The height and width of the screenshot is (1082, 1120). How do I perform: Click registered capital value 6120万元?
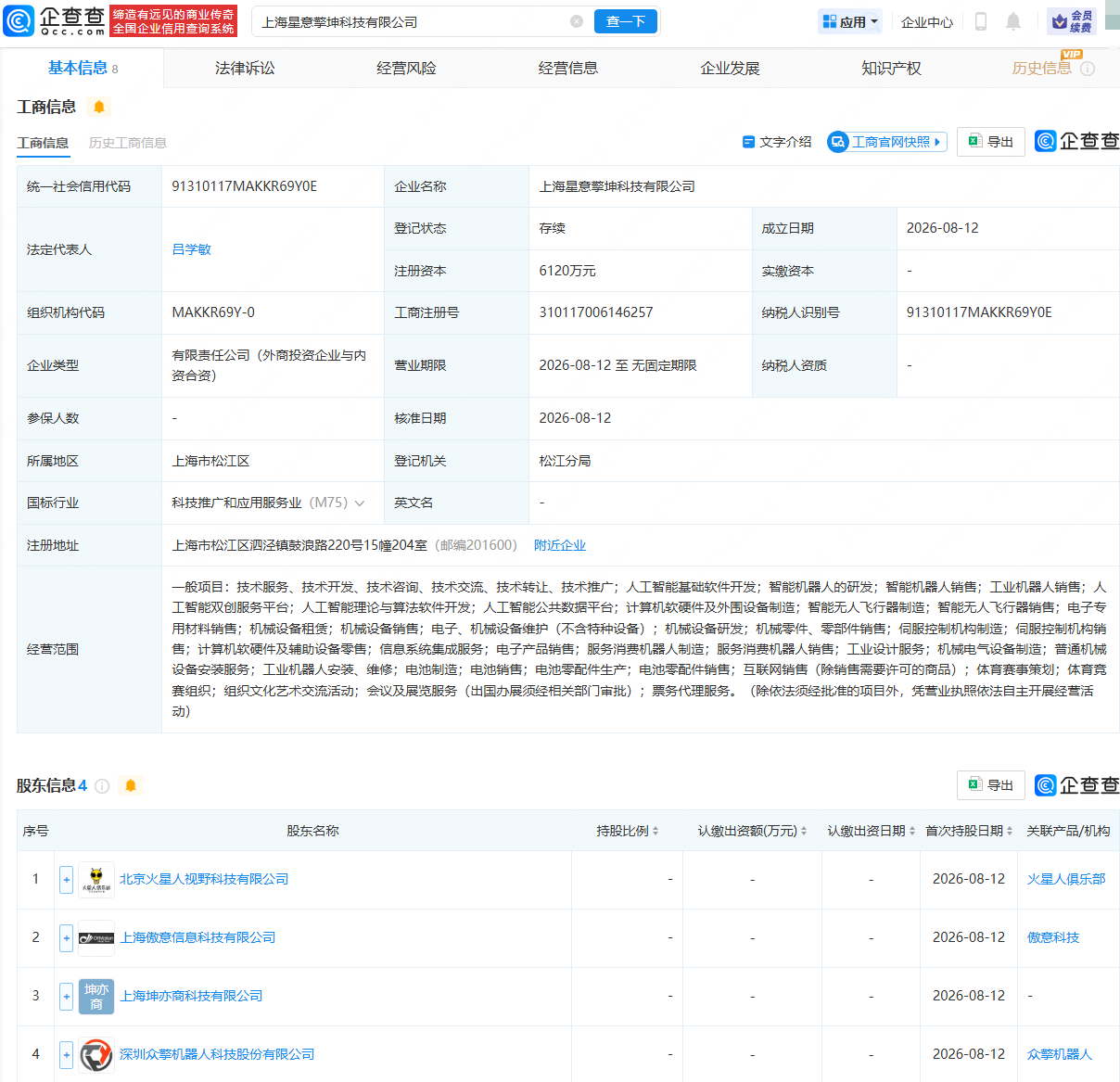(x=567, y=271)
